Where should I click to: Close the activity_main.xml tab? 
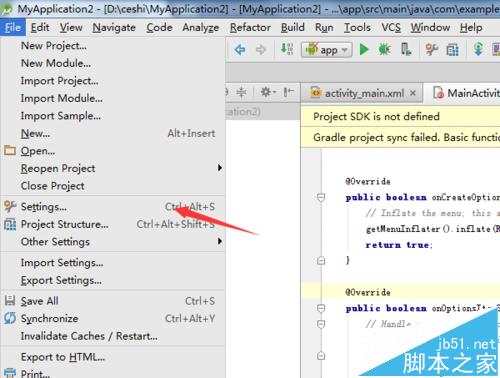[413, 93]
